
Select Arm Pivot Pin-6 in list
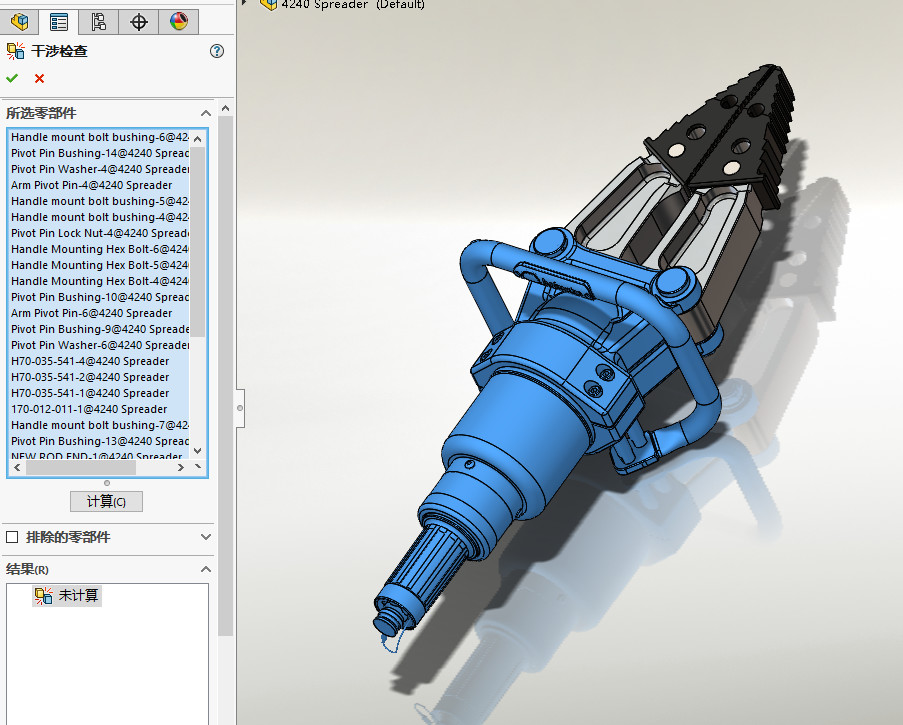(x=100, y=313)
